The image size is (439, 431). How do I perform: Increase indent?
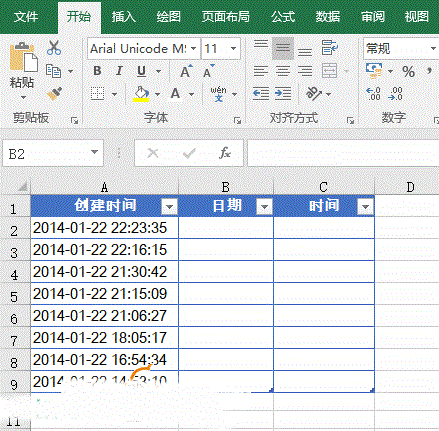[283, 94]
